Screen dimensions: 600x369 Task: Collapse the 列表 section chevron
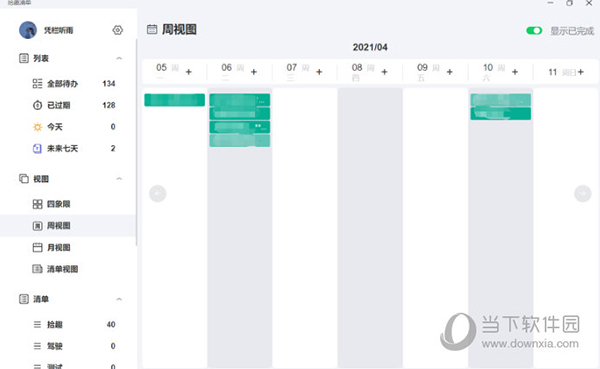click(x=119, y=59)
